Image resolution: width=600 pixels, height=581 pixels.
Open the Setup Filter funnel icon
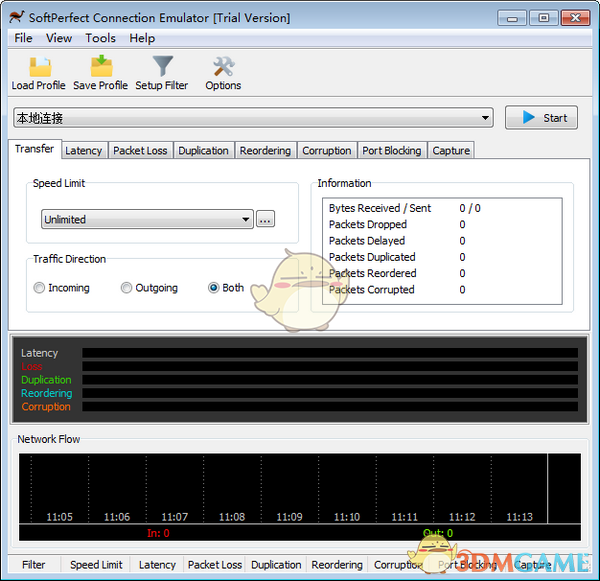(x=163, y=66)
